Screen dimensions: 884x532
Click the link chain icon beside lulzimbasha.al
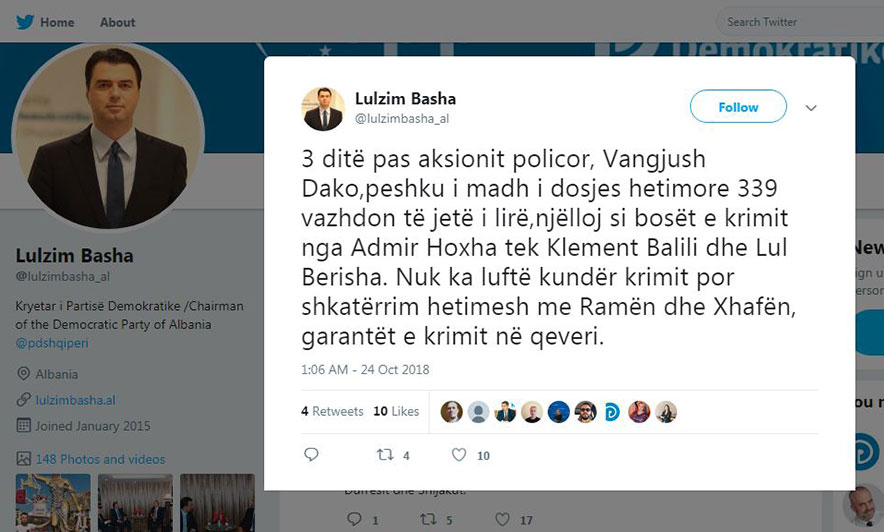[x=23, y=400]
